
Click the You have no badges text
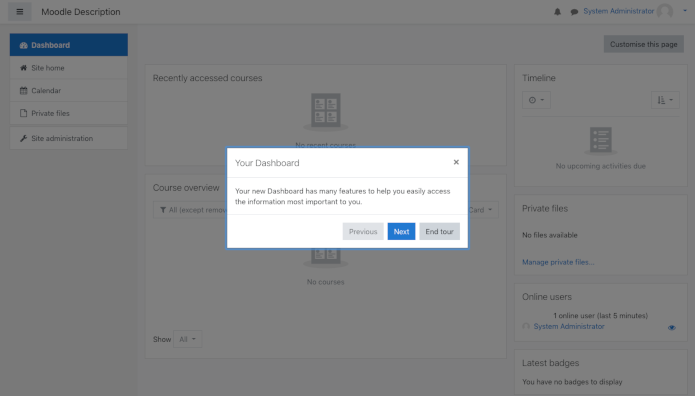click(572, 382)
